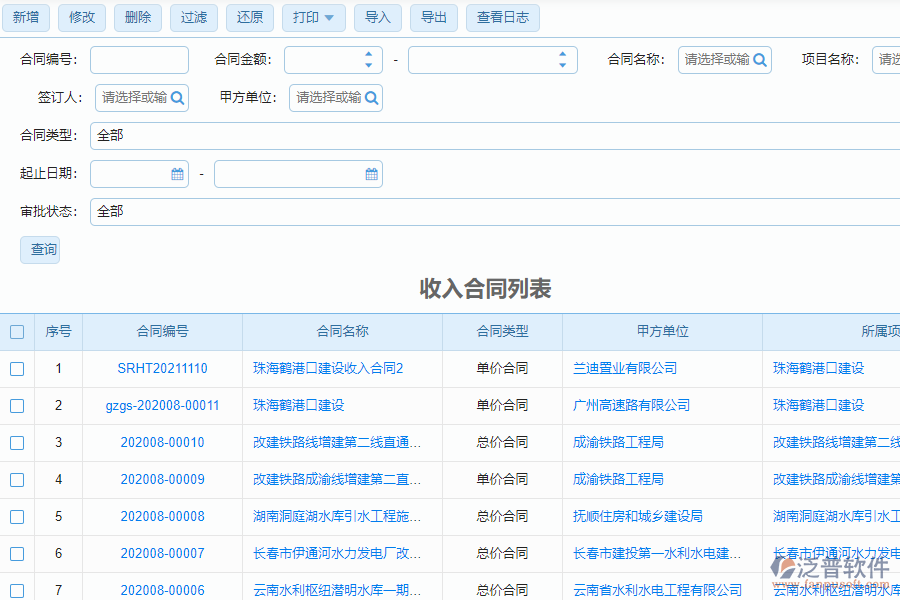Screen dimensions: 900x600
Task: Open the end date calendar icon
Action: coord(371,174)
